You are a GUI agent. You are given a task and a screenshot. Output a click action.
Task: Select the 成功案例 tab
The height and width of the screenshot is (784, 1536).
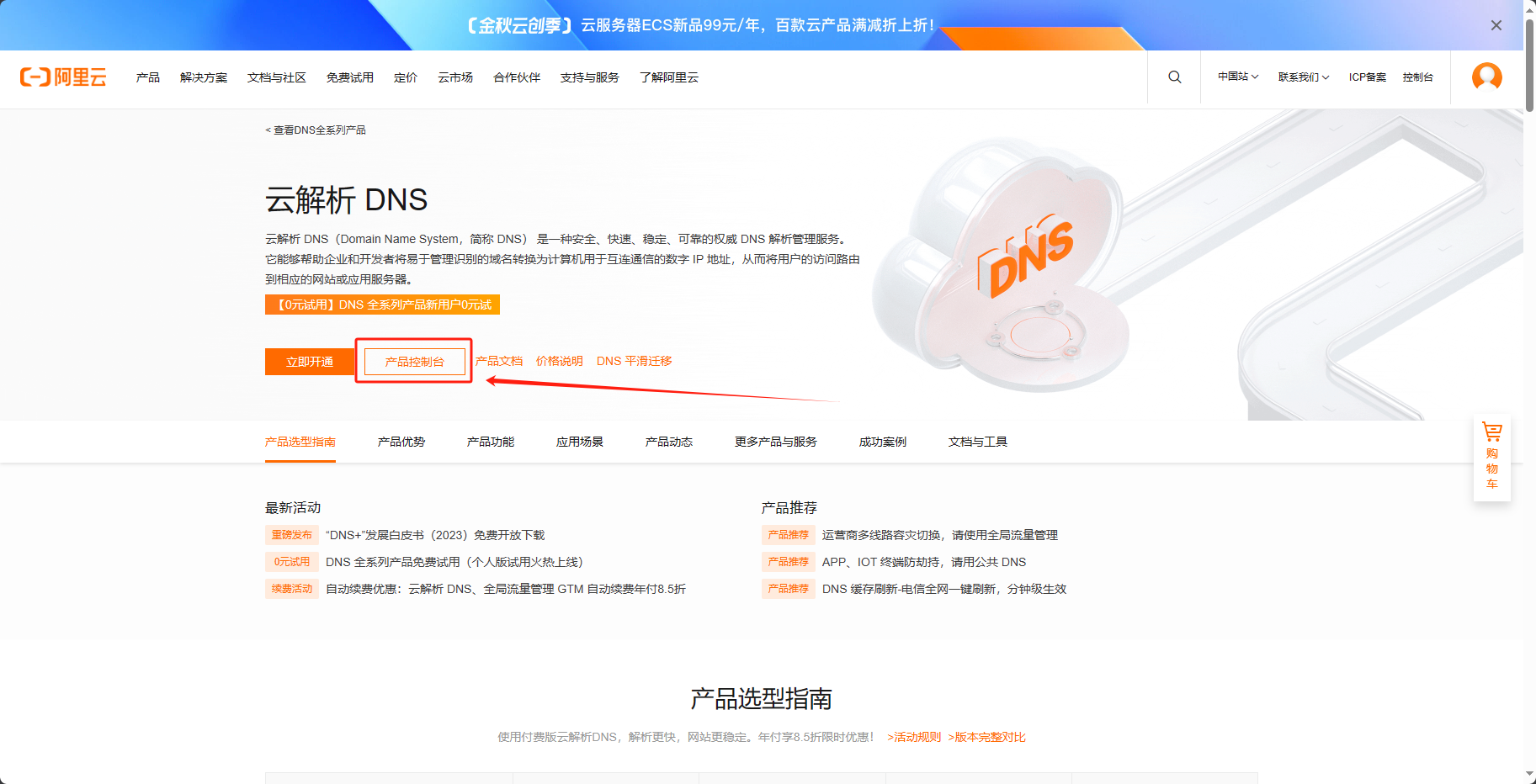tap(883, 442)
